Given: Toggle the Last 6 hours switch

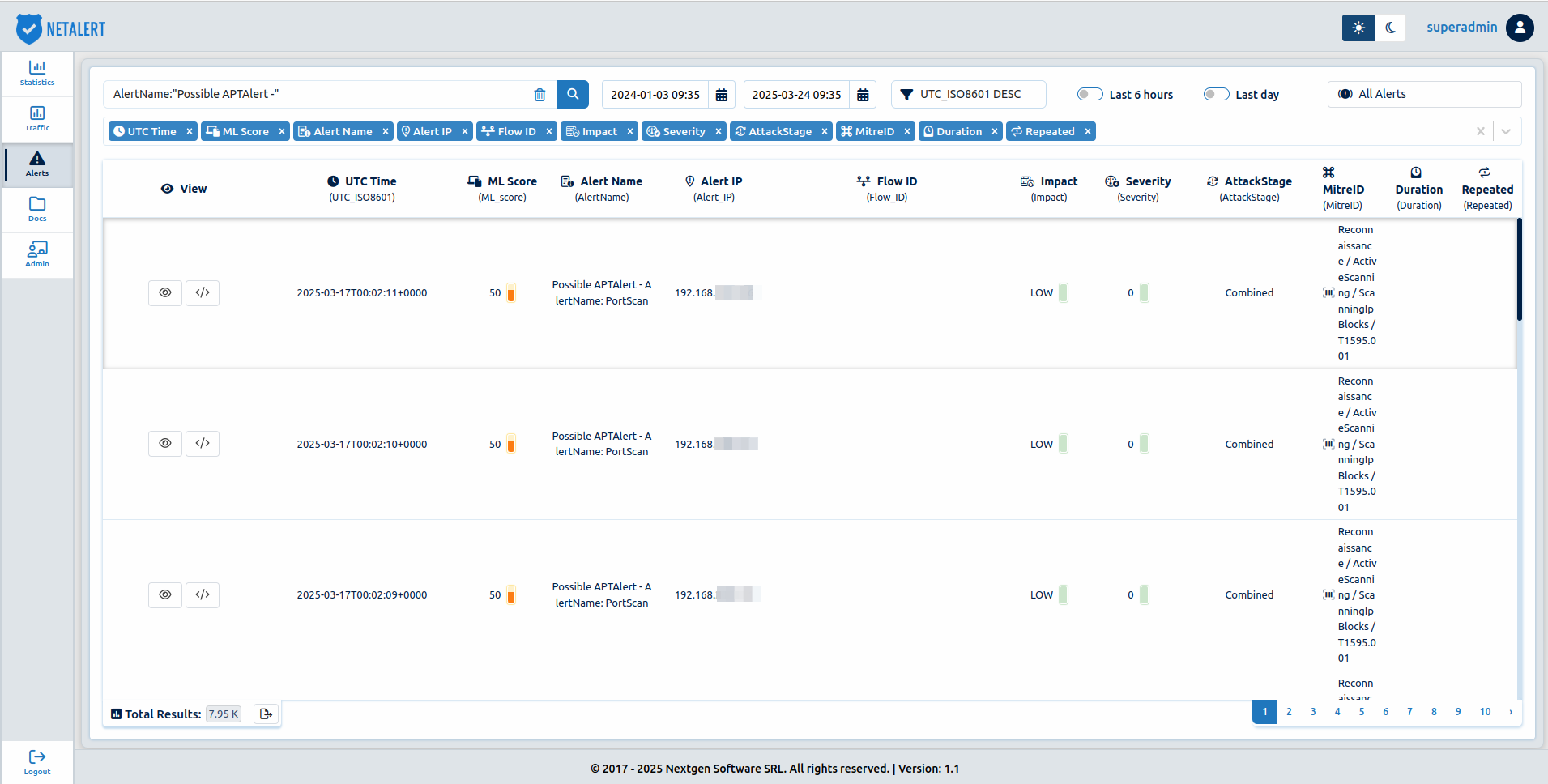Looking at the screenshot, I should [1090, 94].
